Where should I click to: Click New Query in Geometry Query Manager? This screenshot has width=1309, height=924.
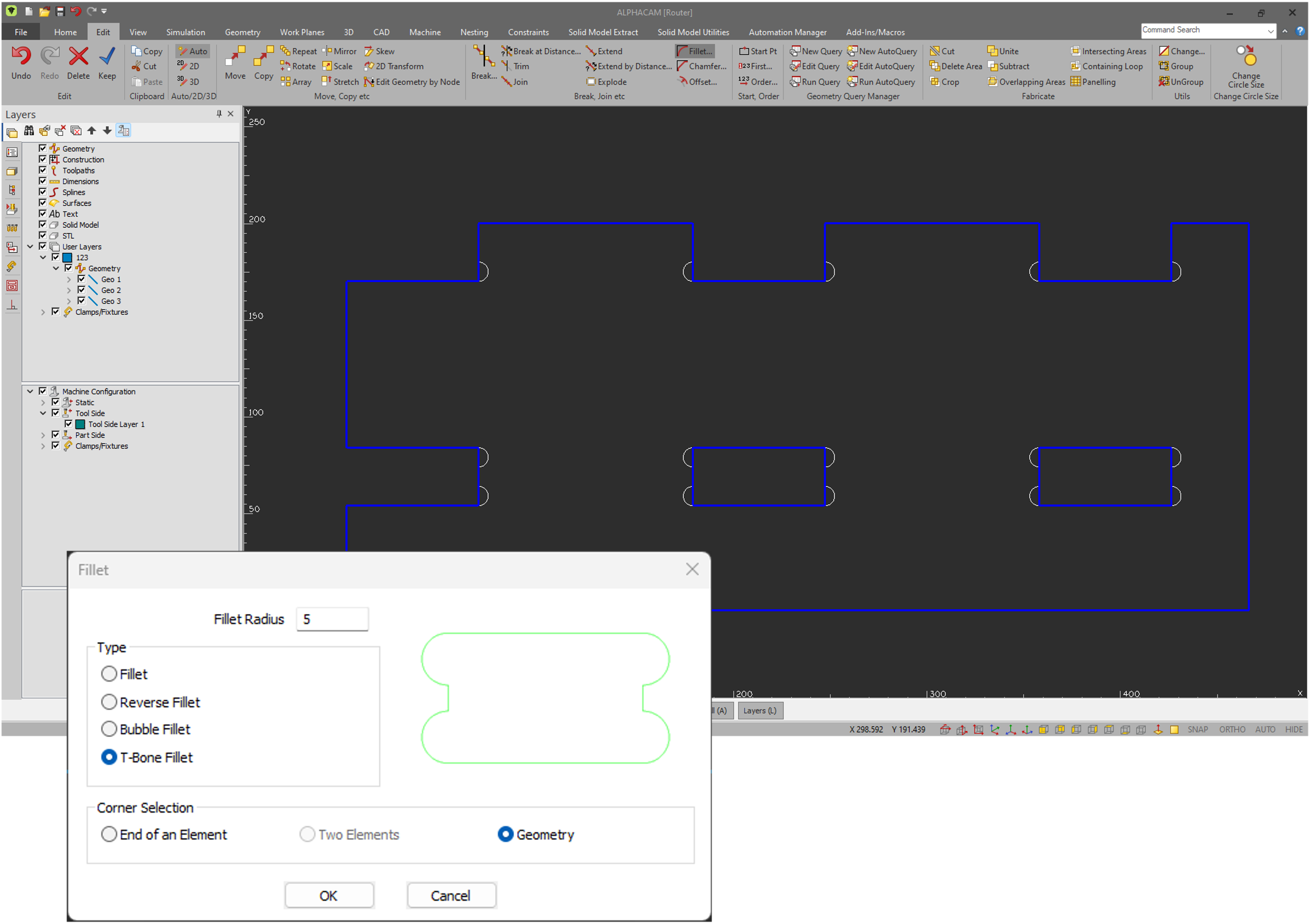tap(816, 51)
